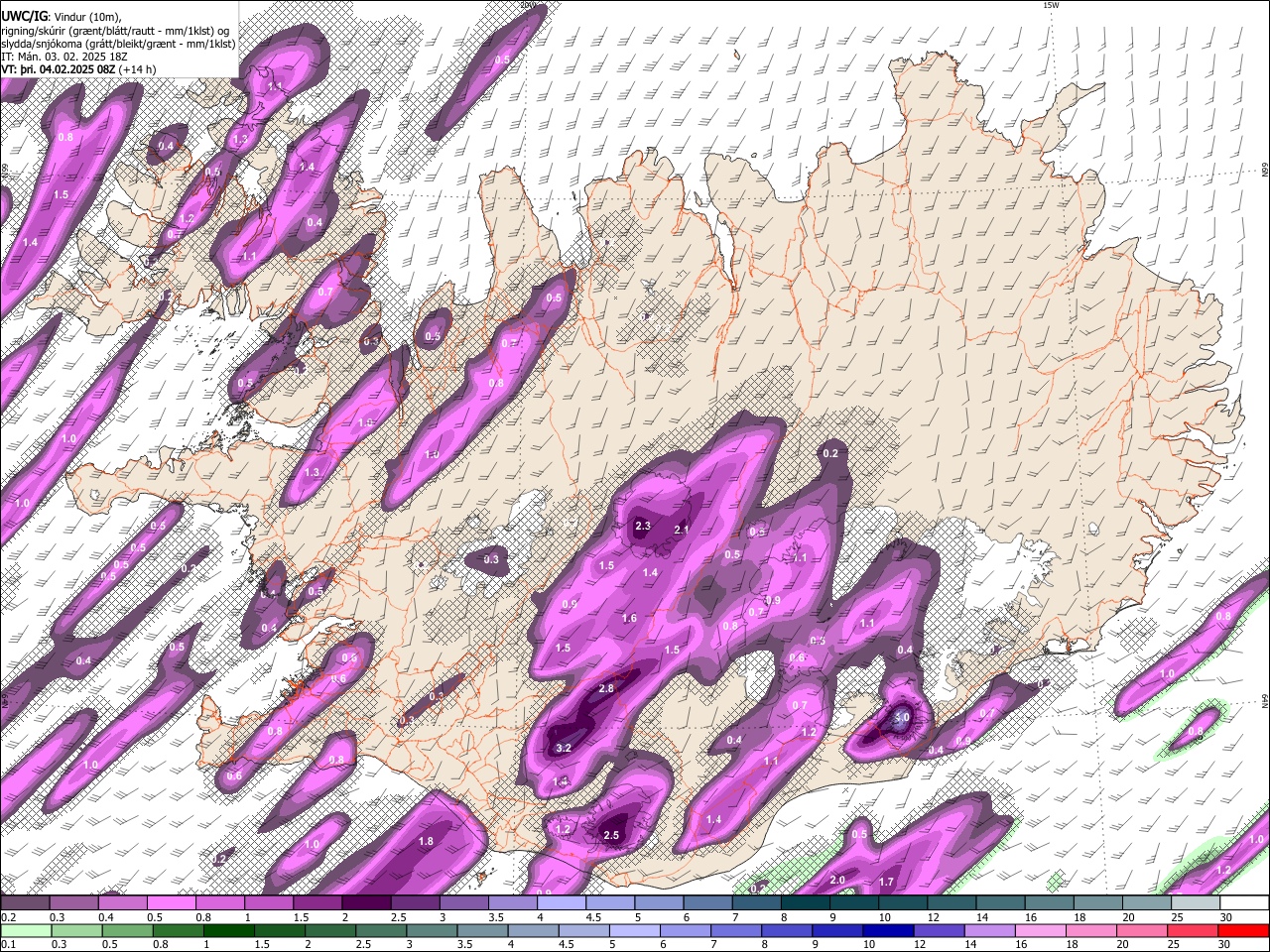
Task: Click the 2.3 value in the central highlands
Action: click(642, 526)
